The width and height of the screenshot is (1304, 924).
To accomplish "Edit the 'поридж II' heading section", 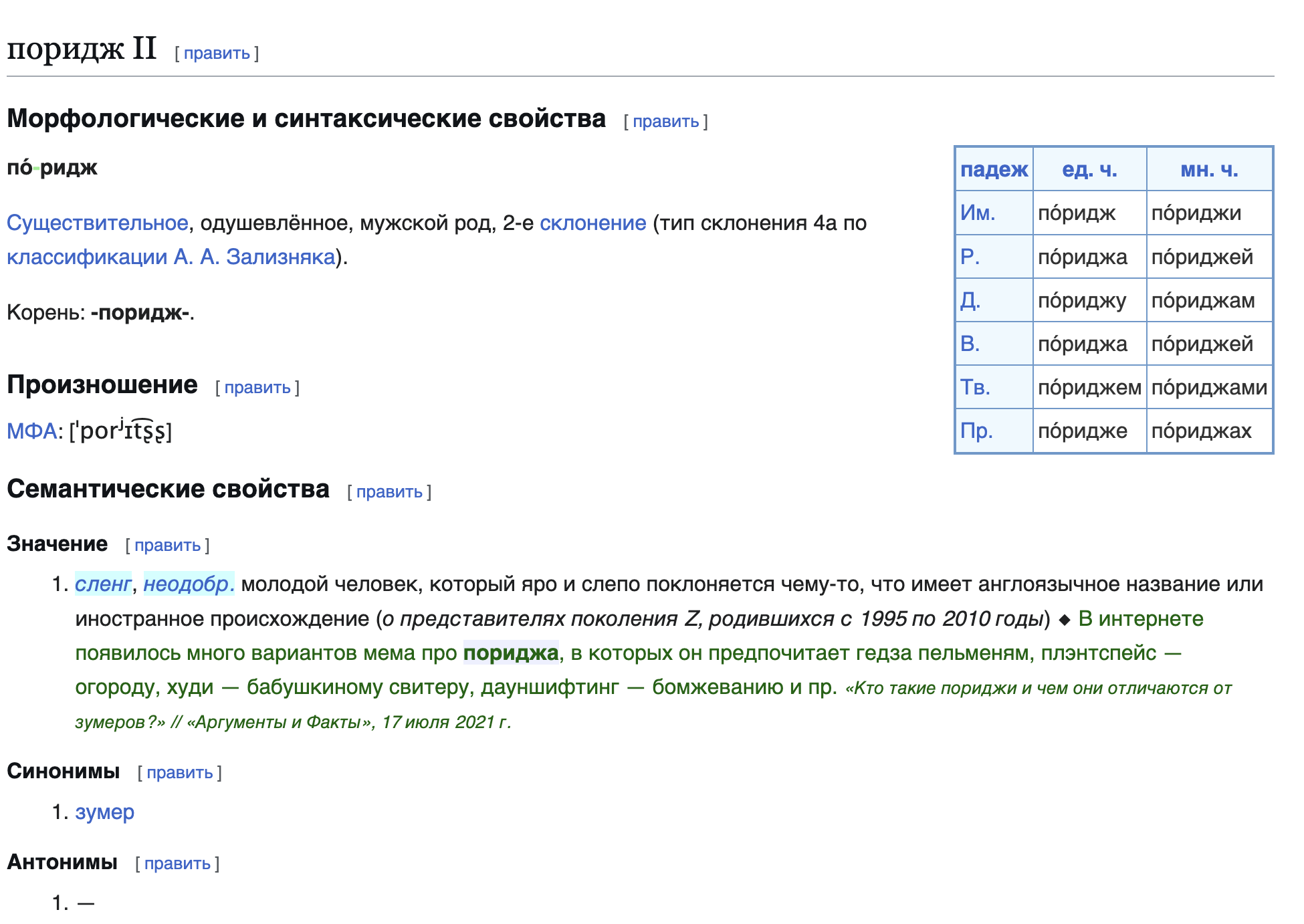I will tap(217, 53).
